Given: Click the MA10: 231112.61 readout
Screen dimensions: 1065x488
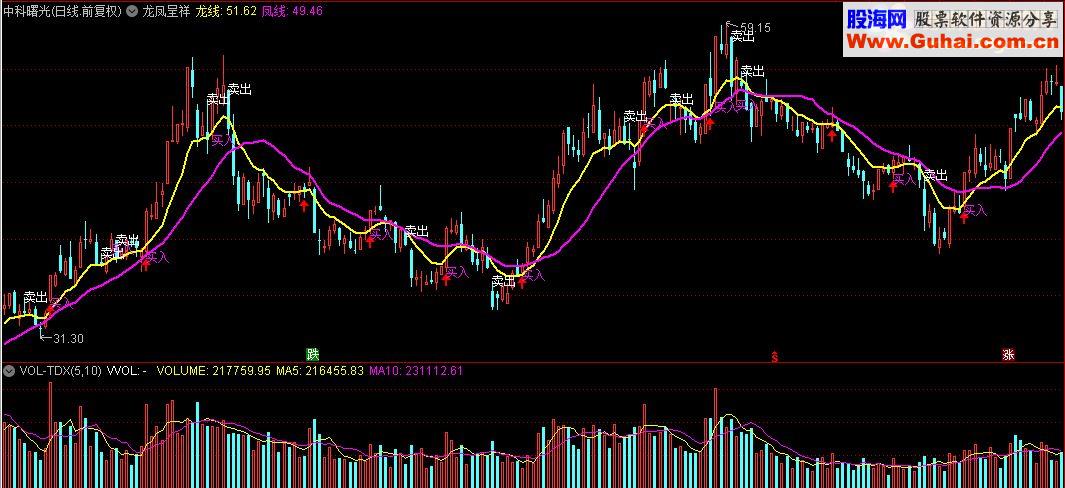Looking at the screenshot, I should click(416, 371).
